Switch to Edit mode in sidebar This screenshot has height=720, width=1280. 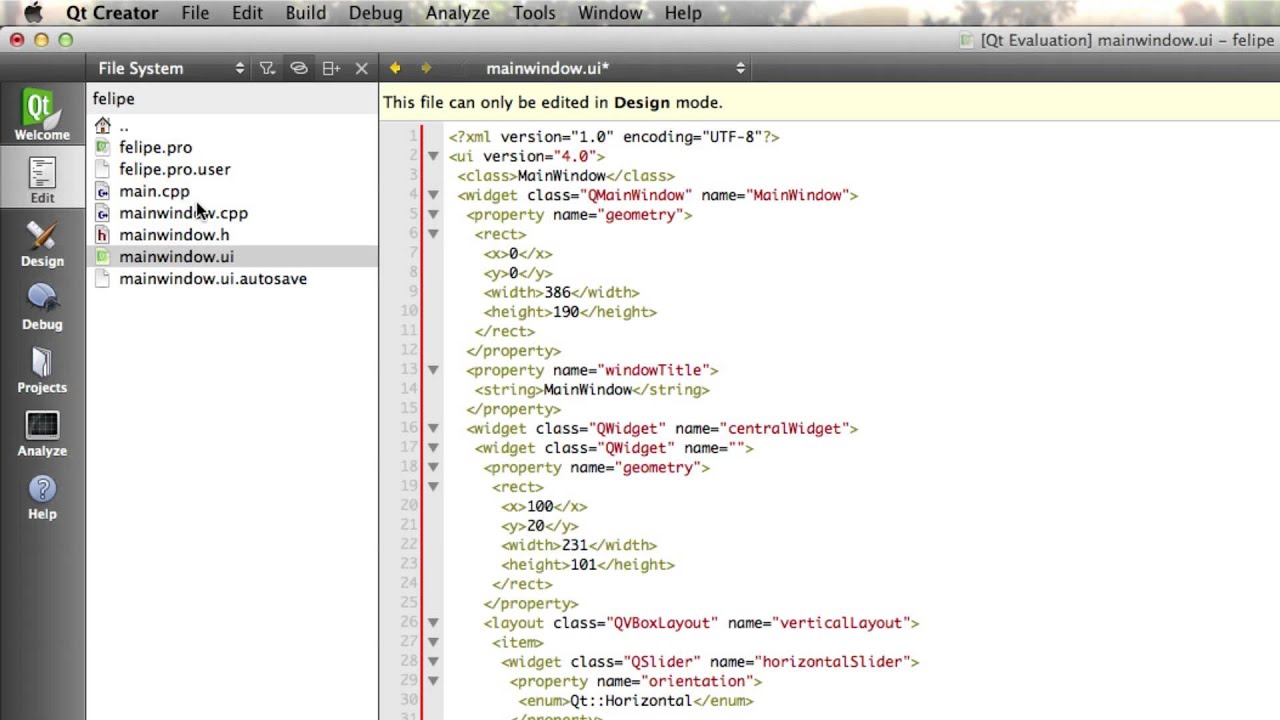tap(42, 180)
